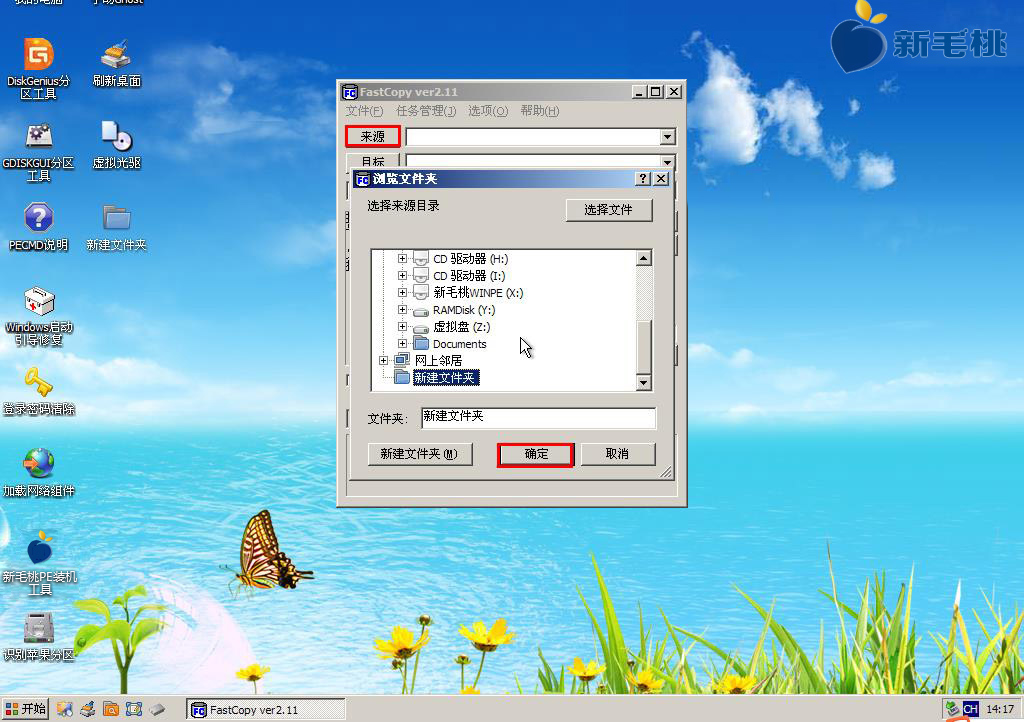The width and height of the screenshot is (1024, 722).
Task: Expand the 虚拟盘 (Z:) node
Action: click(402, 326)
